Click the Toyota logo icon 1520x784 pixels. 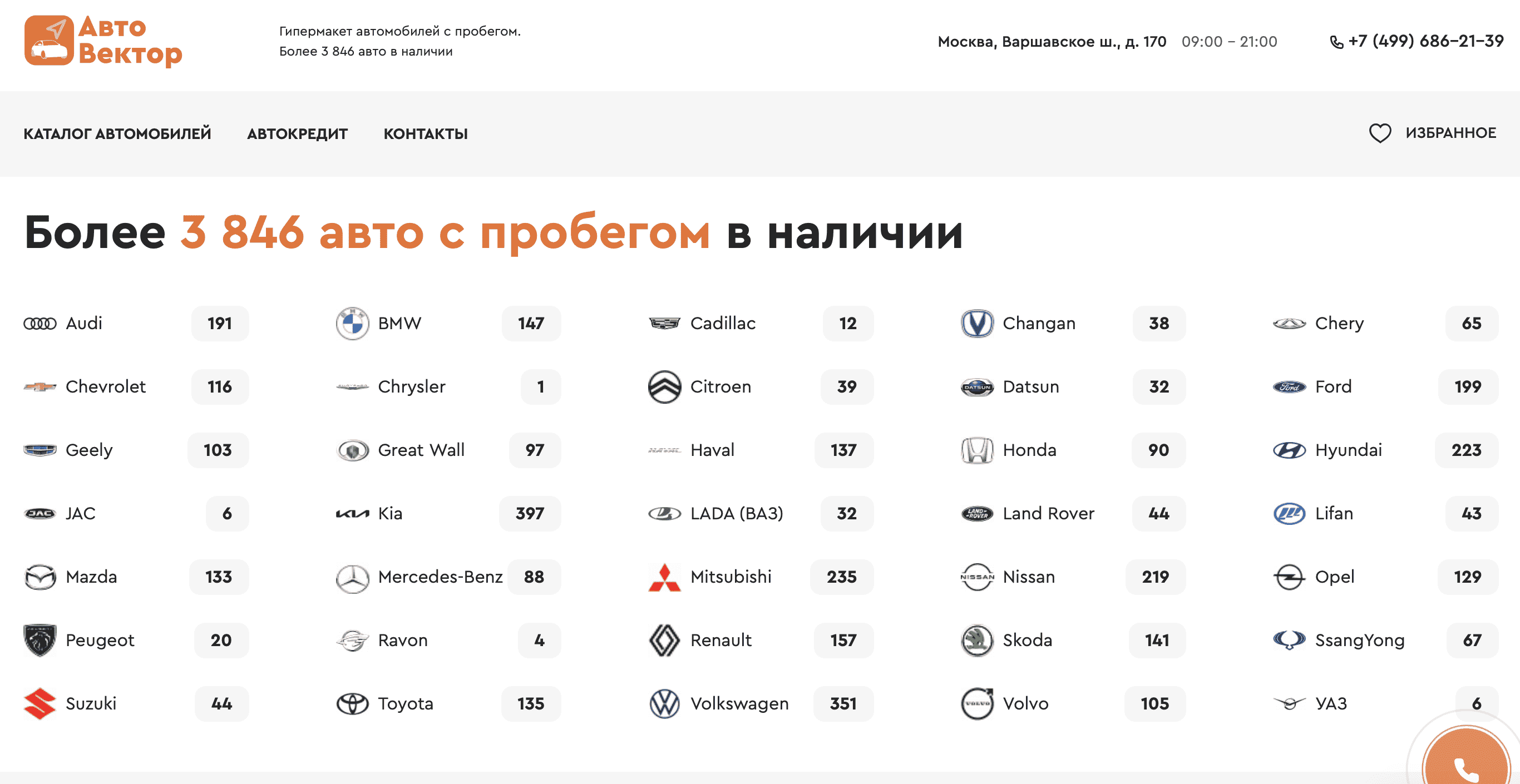coord(352,703)
